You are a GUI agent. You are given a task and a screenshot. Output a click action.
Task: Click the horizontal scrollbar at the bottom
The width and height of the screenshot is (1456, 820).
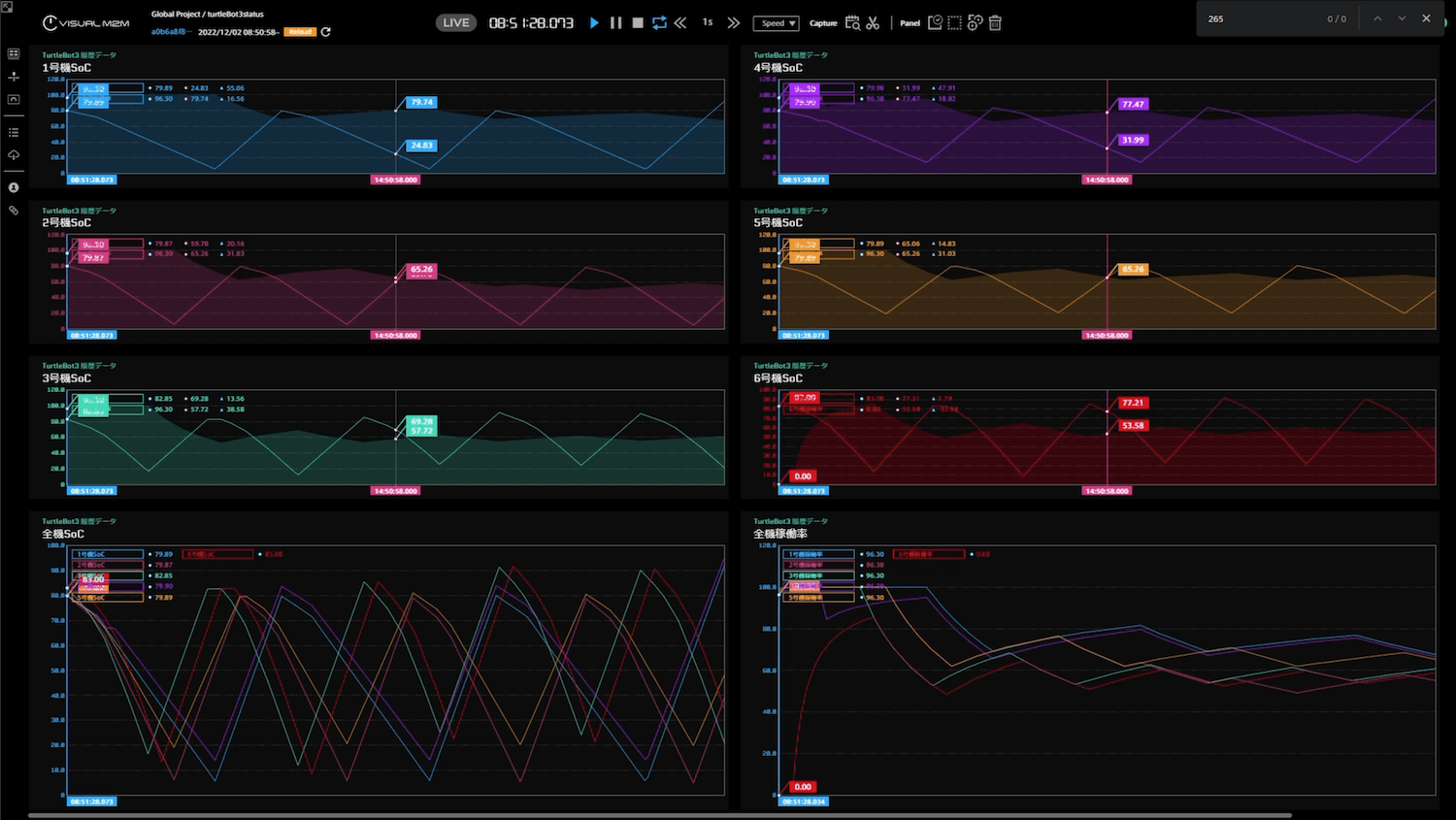[x=660, y=815]
